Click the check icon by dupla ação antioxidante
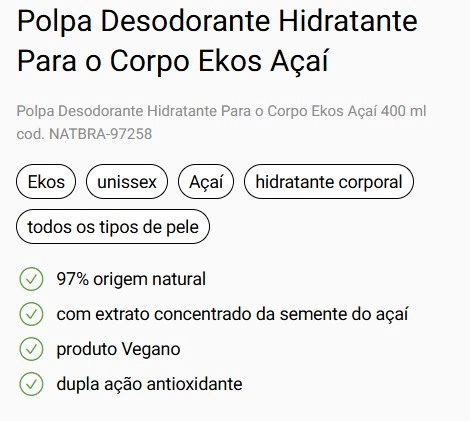This screenshot has width=470, height=421. coord(31,384)
